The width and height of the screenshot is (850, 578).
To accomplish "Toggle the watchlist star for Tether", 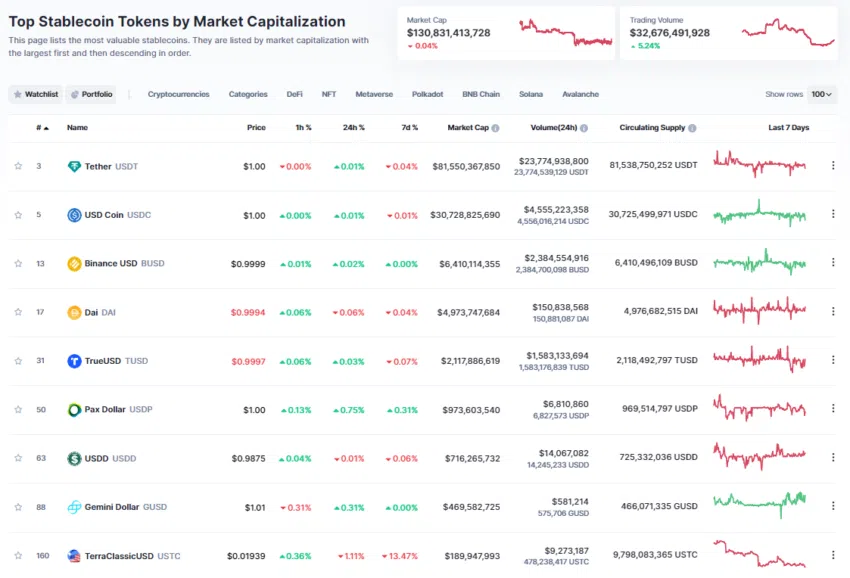I will tap(18, 166).
